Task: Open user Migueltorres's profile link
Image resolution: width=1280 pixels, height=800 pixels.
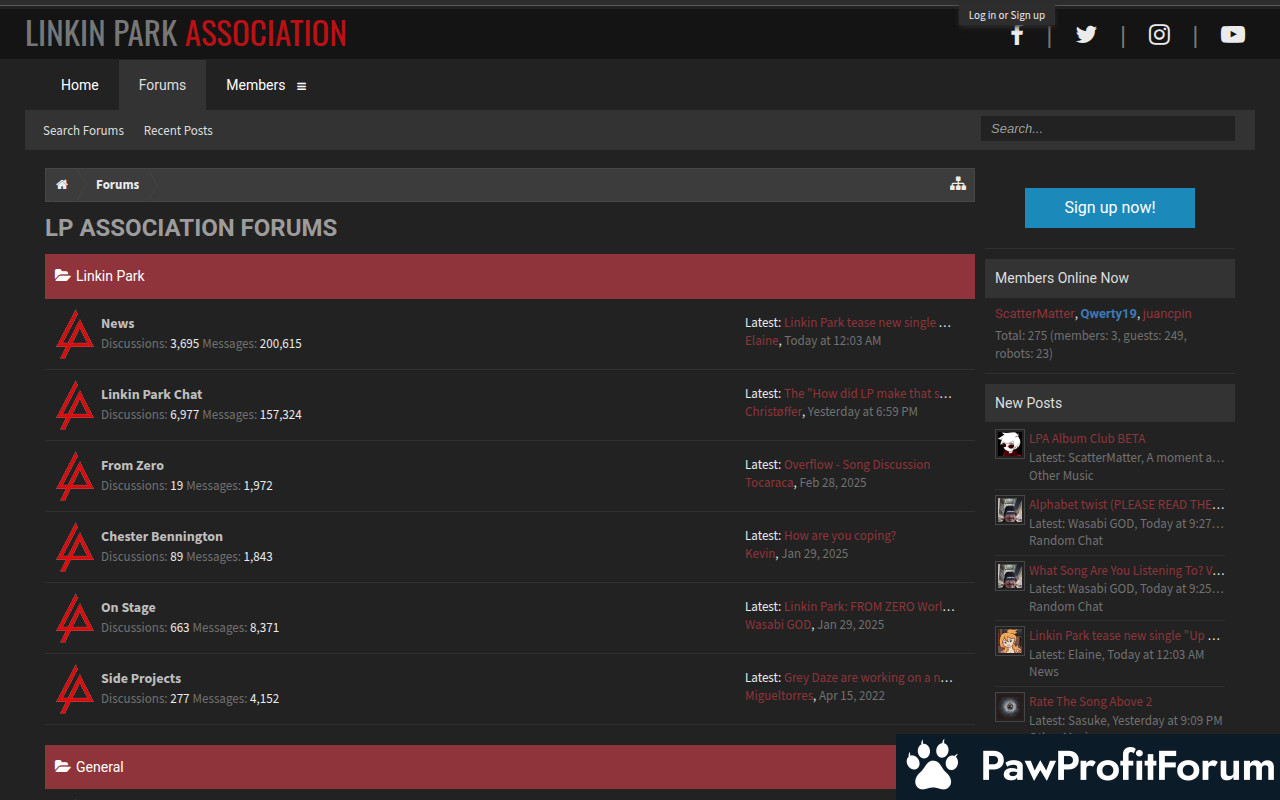Action: (x=779, y=696)
